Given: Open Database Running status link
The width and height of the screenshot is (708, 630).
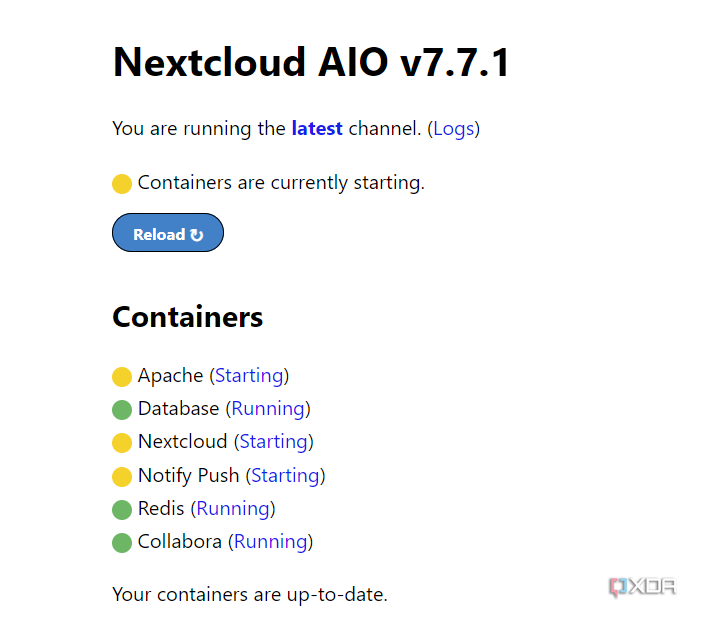Looking at the screenshot, I should [268, 409].
